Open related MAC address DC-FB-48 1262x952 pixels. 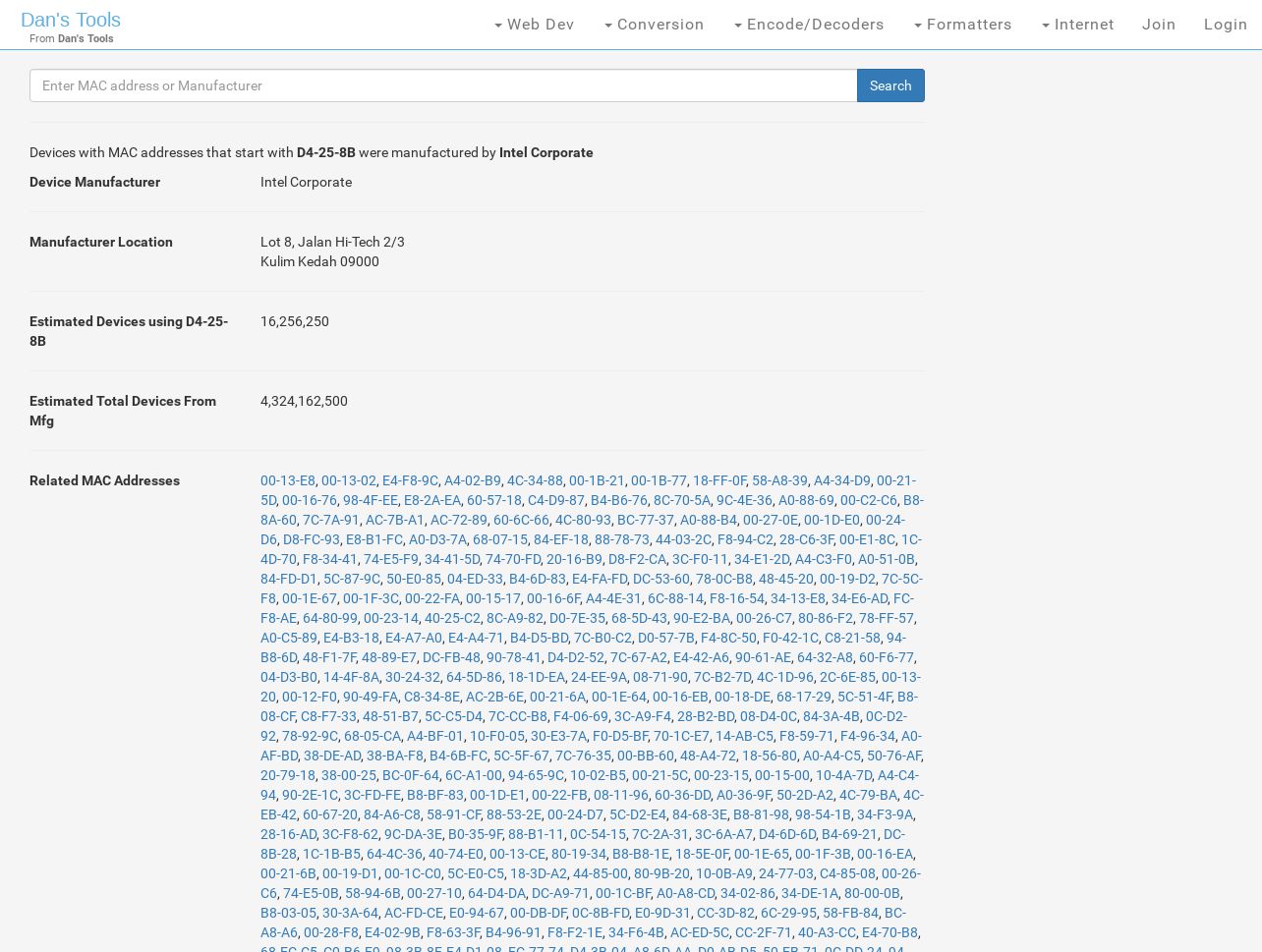[451, 657]
